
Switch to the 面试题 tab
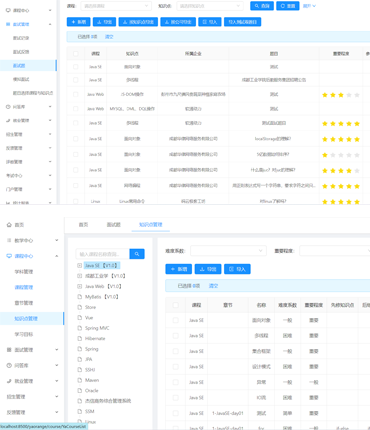pyautogui.click(x=113, y=225)
